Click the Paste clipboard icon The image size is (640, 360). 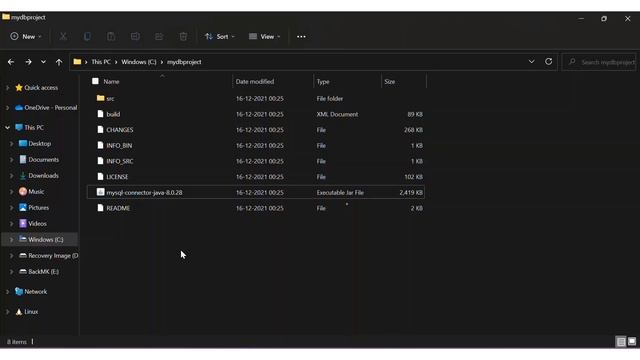coord(111,37)
